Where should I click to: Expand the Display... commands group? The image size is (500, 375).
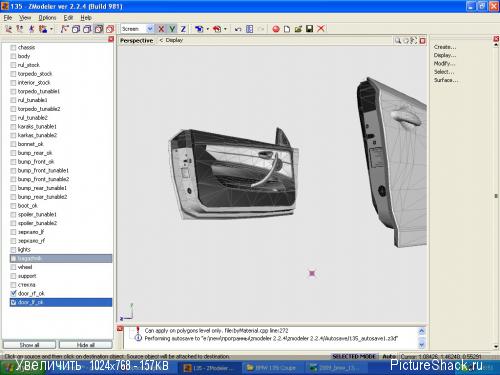coord(445,55)
